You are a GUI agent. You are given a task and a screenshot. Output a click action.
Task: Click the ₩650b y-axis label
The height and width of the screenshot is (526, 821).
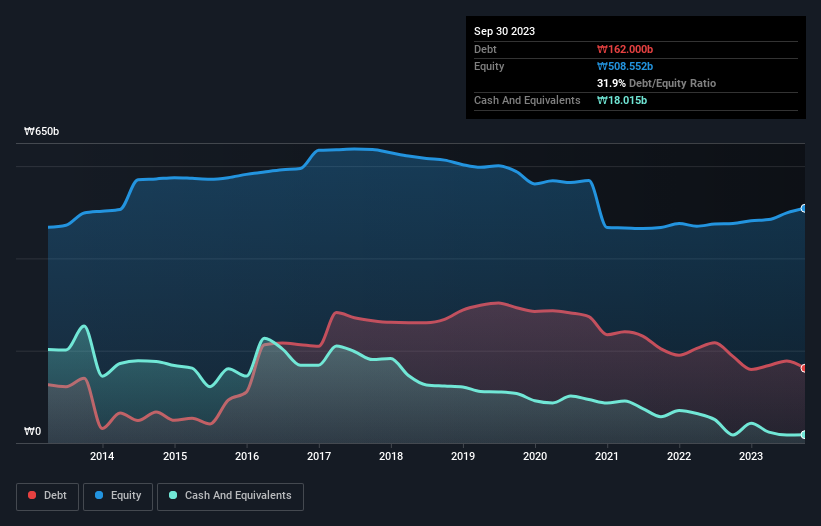point(41,132)
